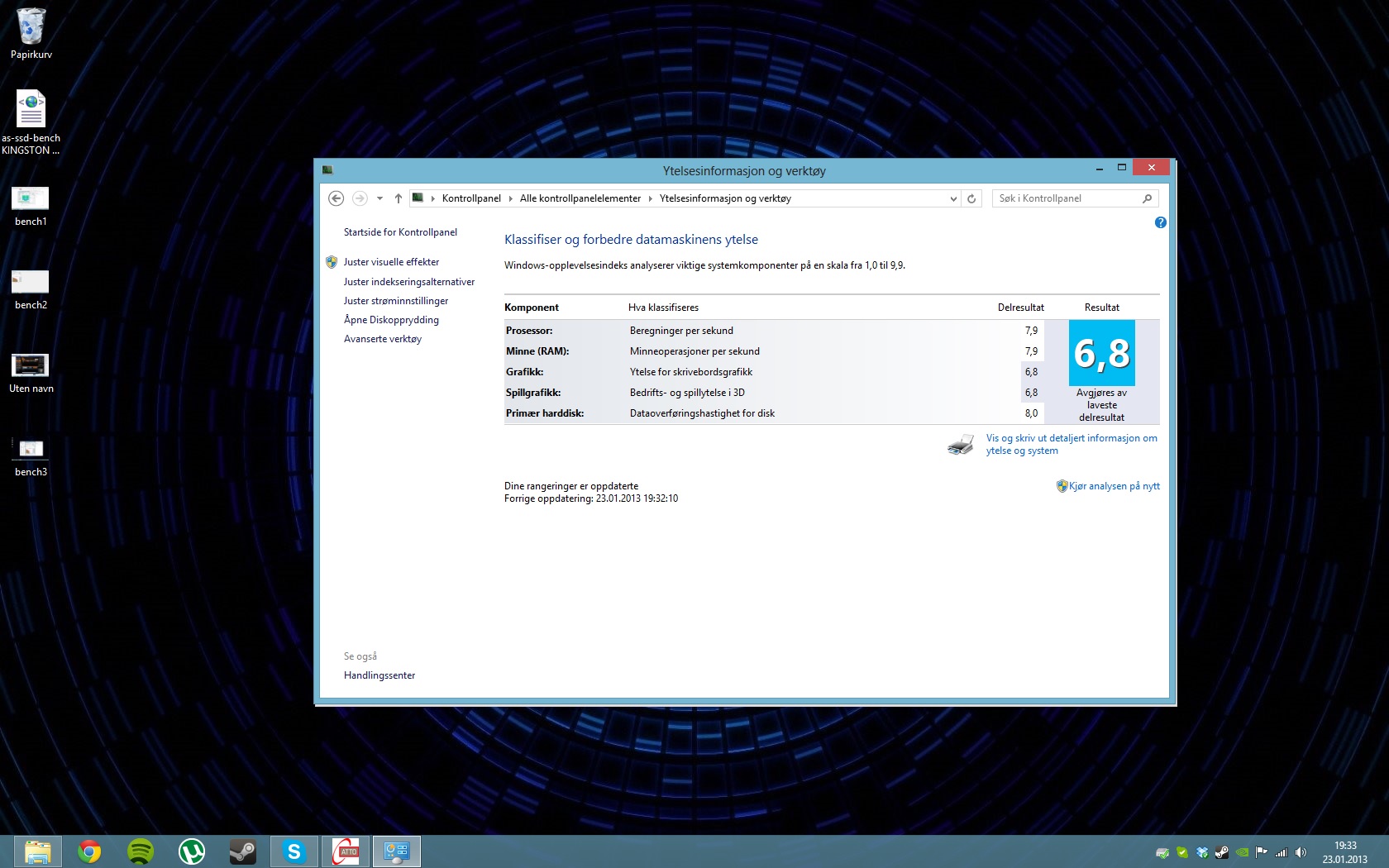Open Google Chrome from the taskbar

(x=89, y=851)
